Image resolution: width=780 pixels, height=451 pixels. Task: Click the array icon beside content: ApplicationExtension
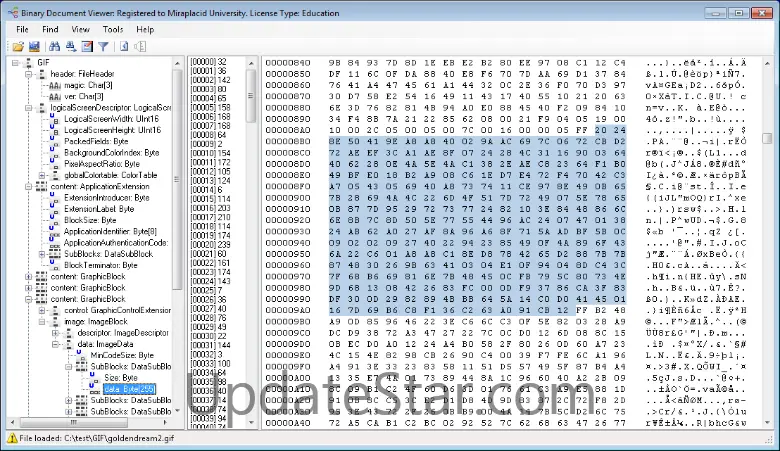(x=42, y=186)
